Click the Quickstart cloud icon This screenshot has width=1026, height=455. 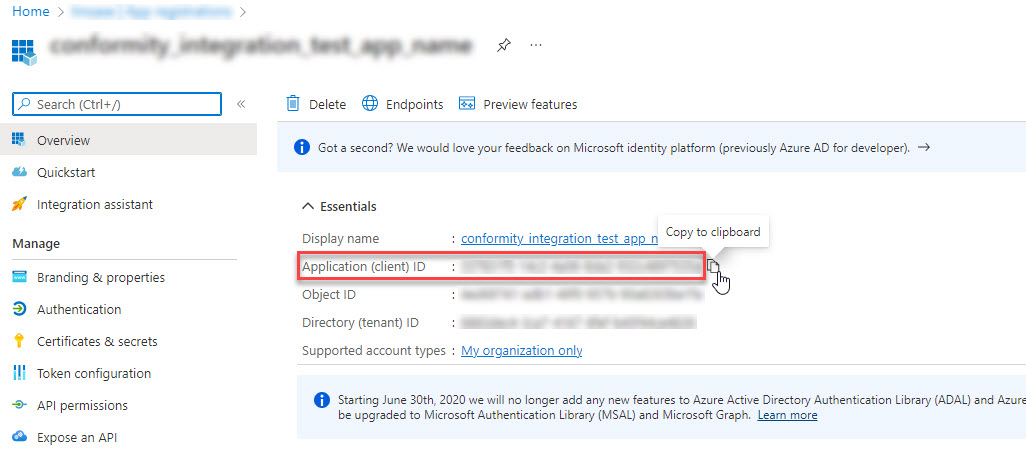20,172
